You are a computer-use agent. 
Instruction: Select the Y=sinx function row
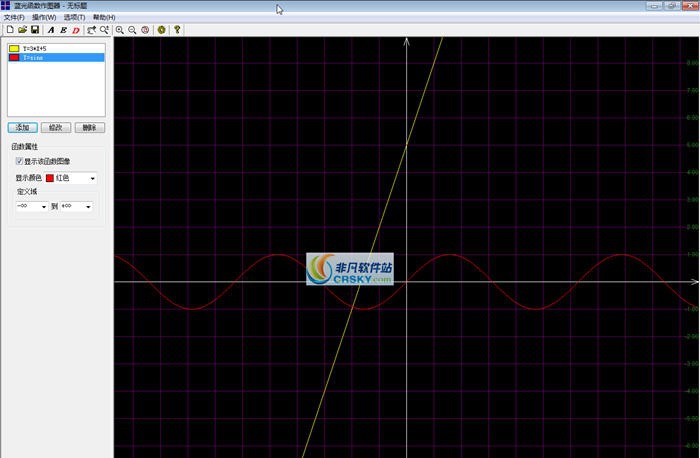(x=56, y=58)
